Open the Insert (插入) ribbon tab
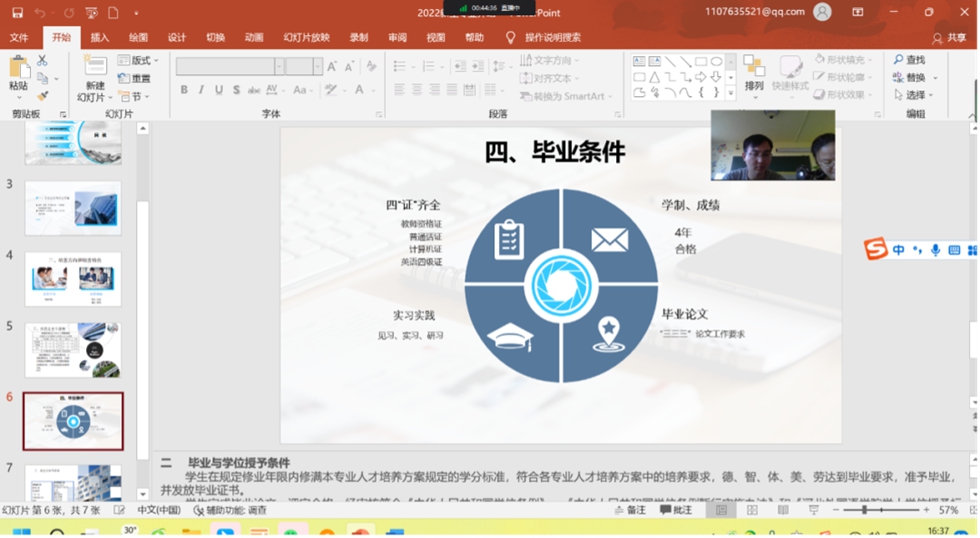 (x=100, y=37)
